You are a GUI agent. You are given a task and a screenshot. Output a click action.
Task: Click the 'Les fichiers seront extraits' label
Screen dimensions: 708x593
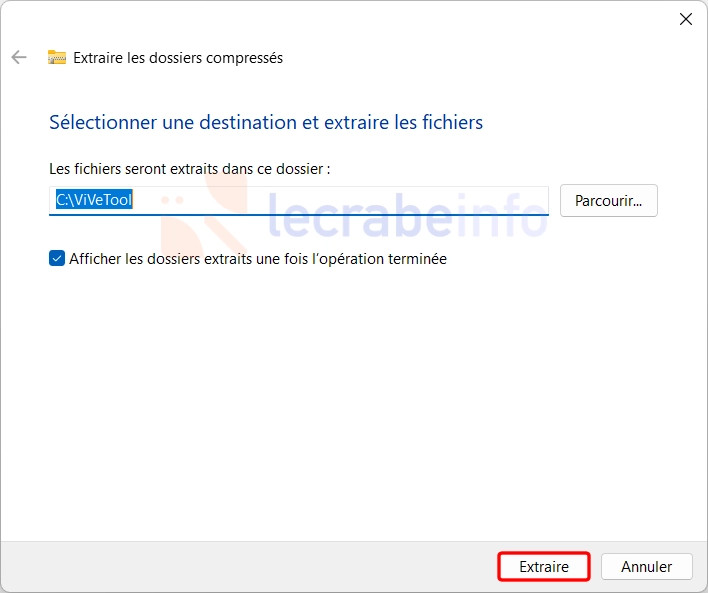(190, 169)
